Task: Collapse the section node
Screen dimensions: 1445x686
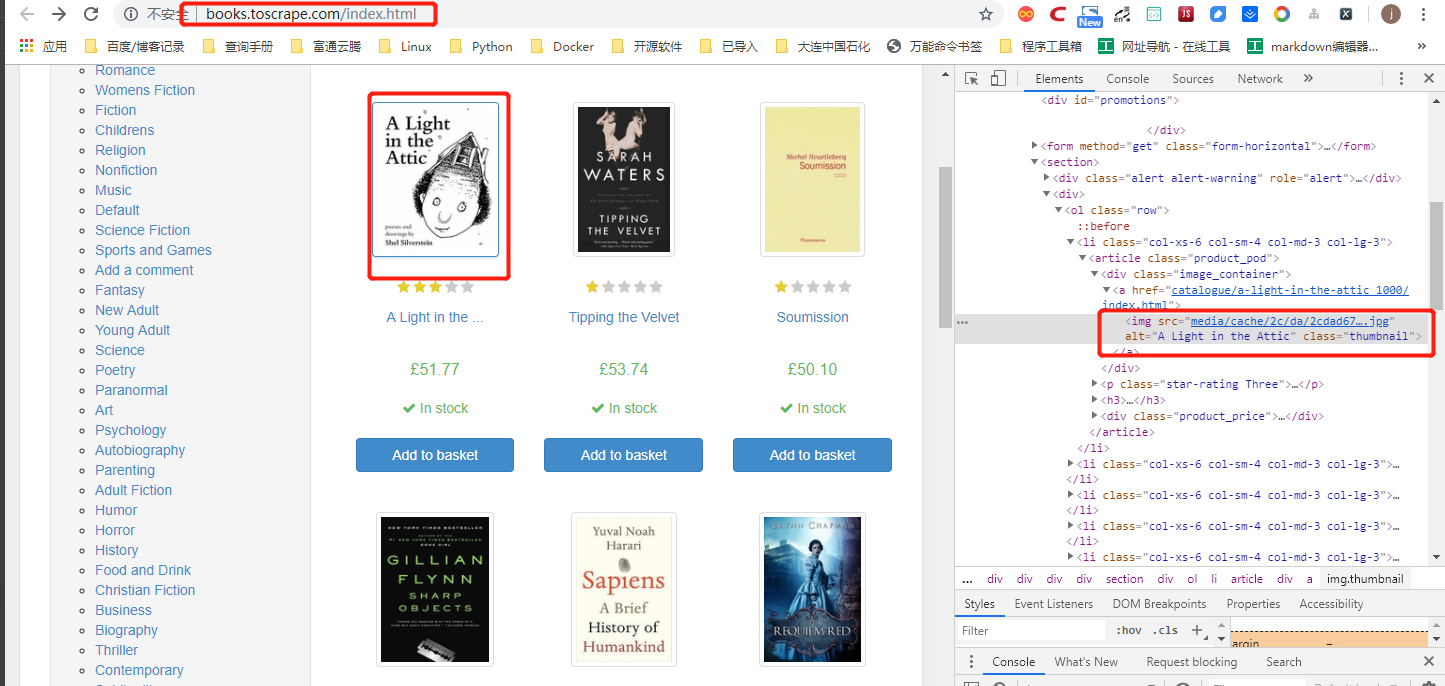Action: tap(1035, 162)
